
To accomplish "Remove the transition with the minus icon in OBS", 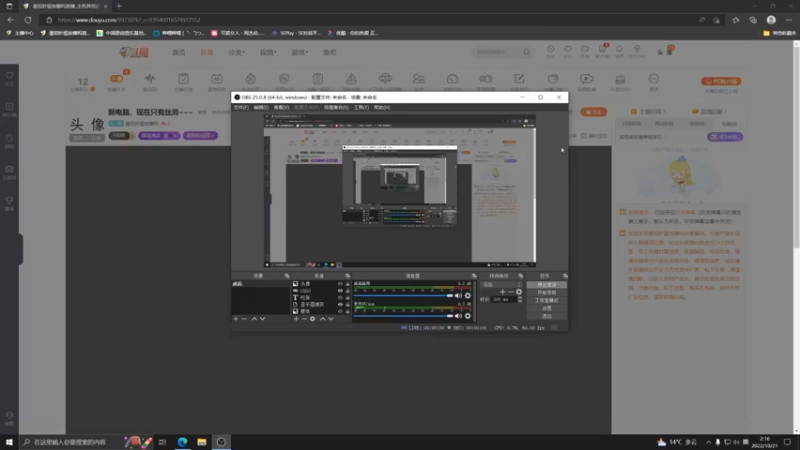I will coord(511,292).
